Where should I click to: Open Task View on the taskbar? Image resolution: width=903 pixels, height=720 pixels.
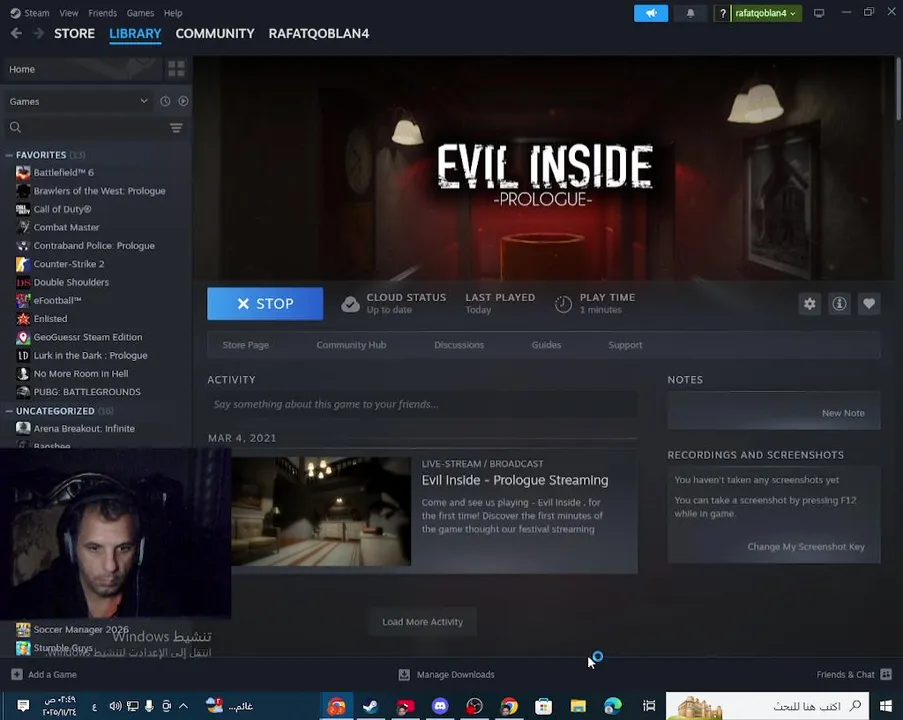[649, 706]
